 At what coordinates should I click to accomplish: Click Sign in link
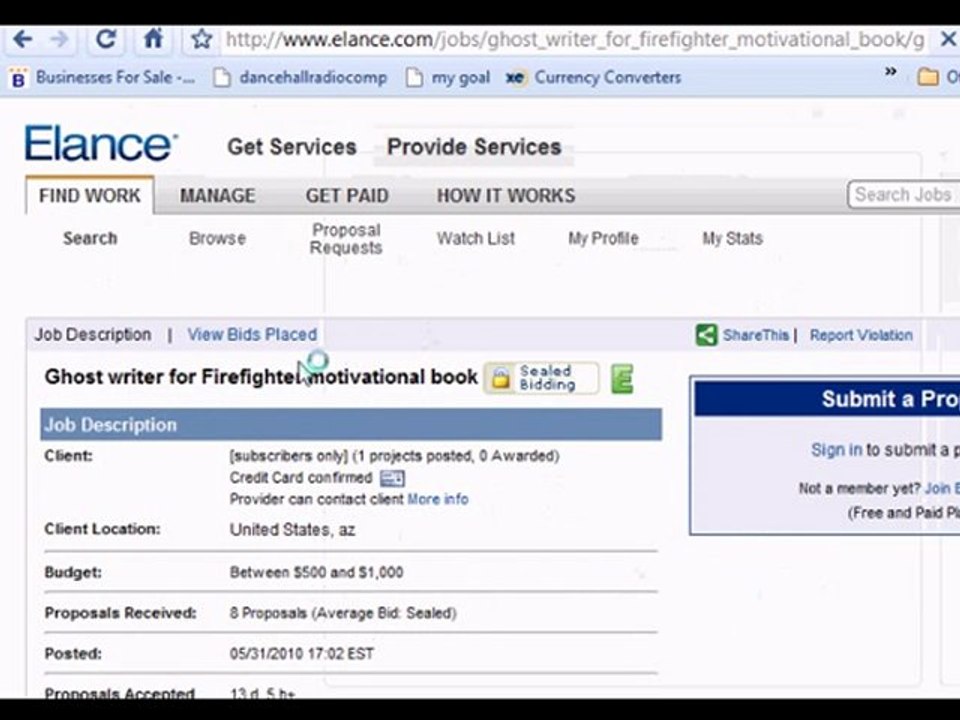[x=836, y=449]
